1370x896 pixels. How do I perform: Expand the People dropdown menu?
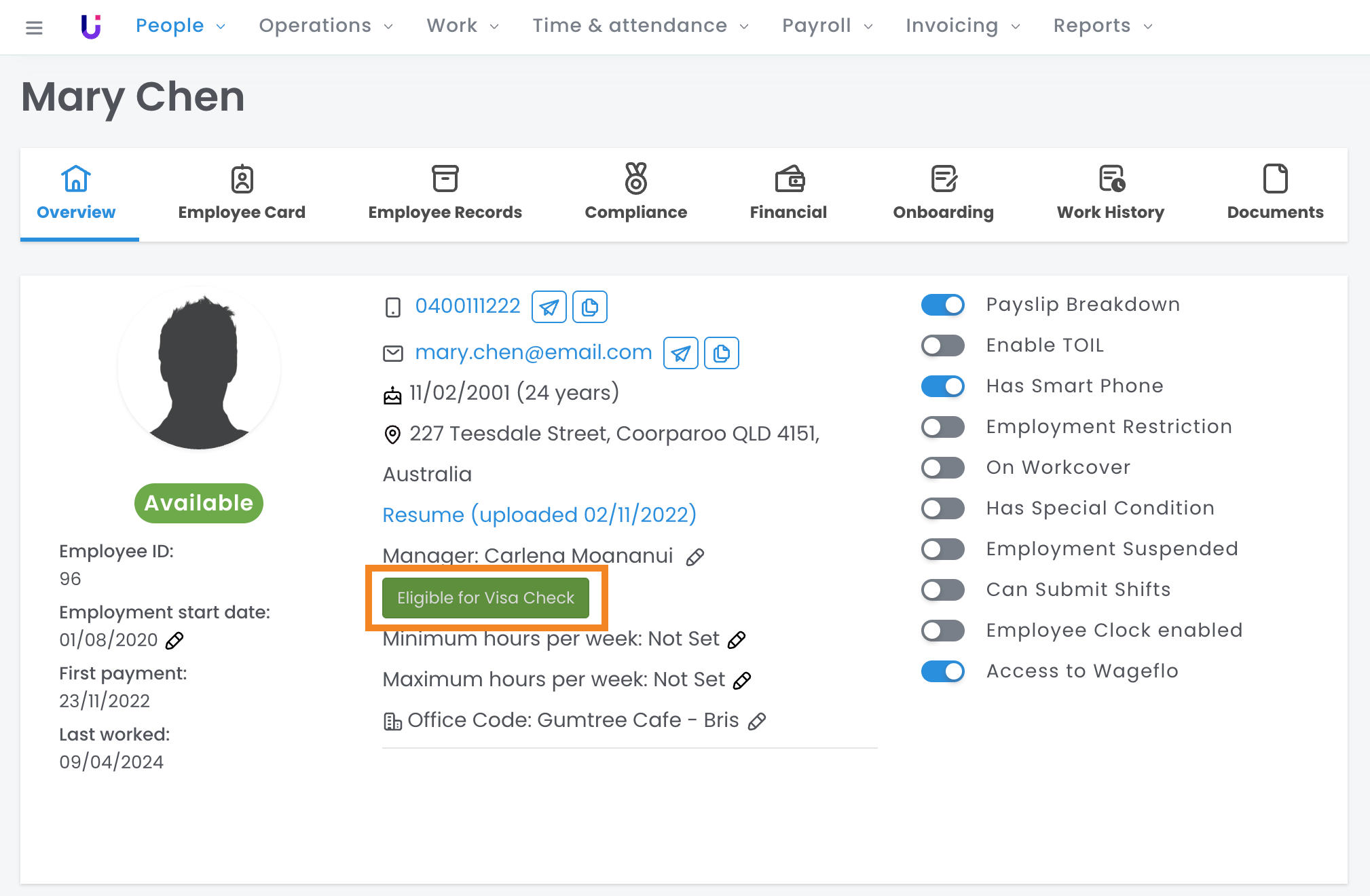[x=180, y=26]
